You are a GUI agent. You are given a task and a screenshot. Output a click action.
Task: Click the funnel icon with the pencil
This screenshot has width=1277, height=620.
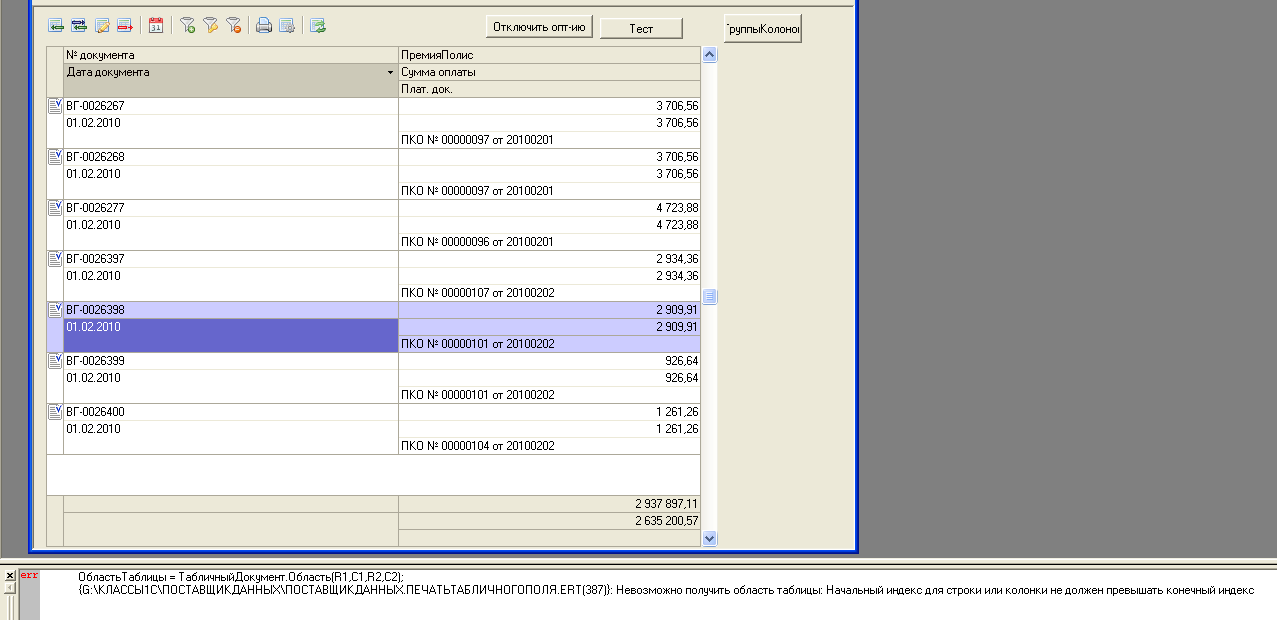tap(210, 26)
